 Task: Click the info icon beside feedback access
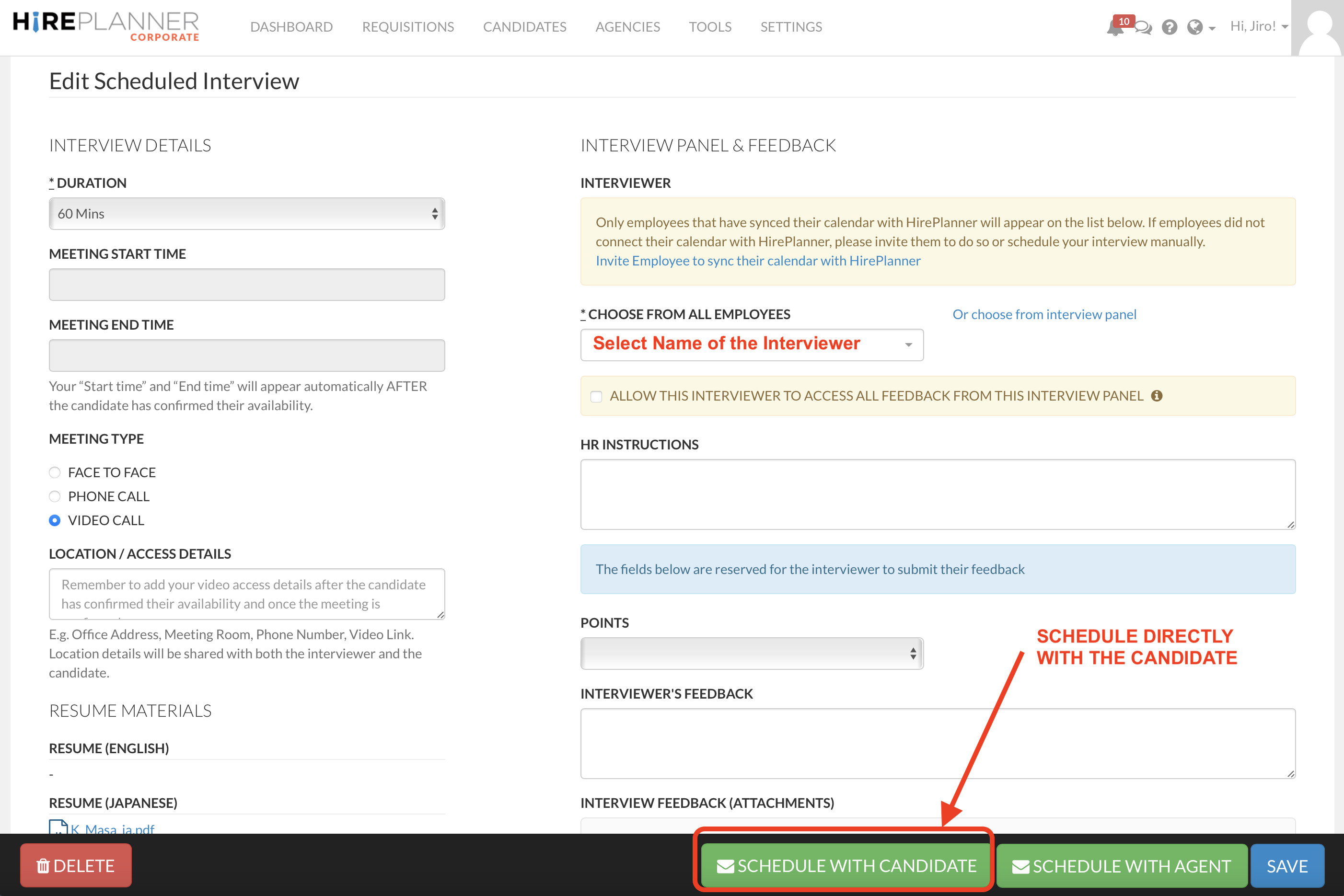pyautogui.click(x=1157, y=395)
